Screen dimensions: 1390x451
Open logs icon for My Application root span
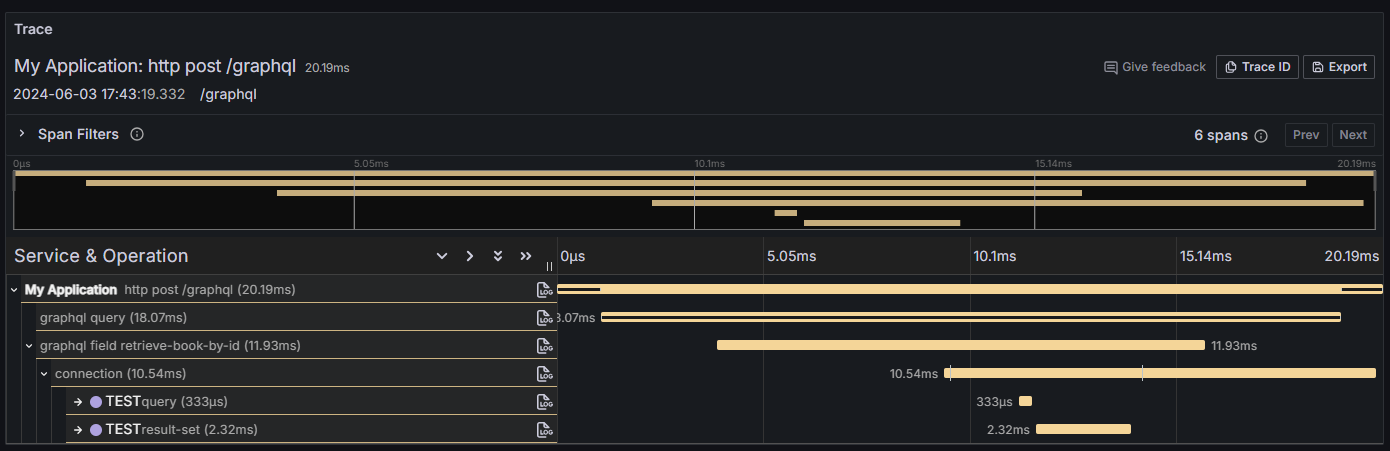[544, 290]
